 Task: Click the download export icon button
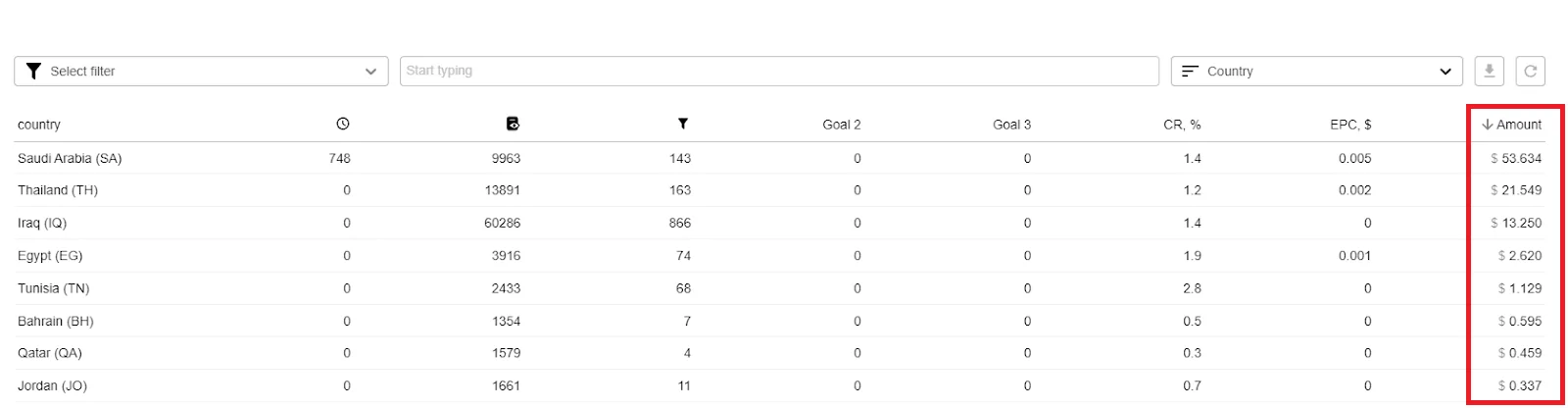(1489, 71)
